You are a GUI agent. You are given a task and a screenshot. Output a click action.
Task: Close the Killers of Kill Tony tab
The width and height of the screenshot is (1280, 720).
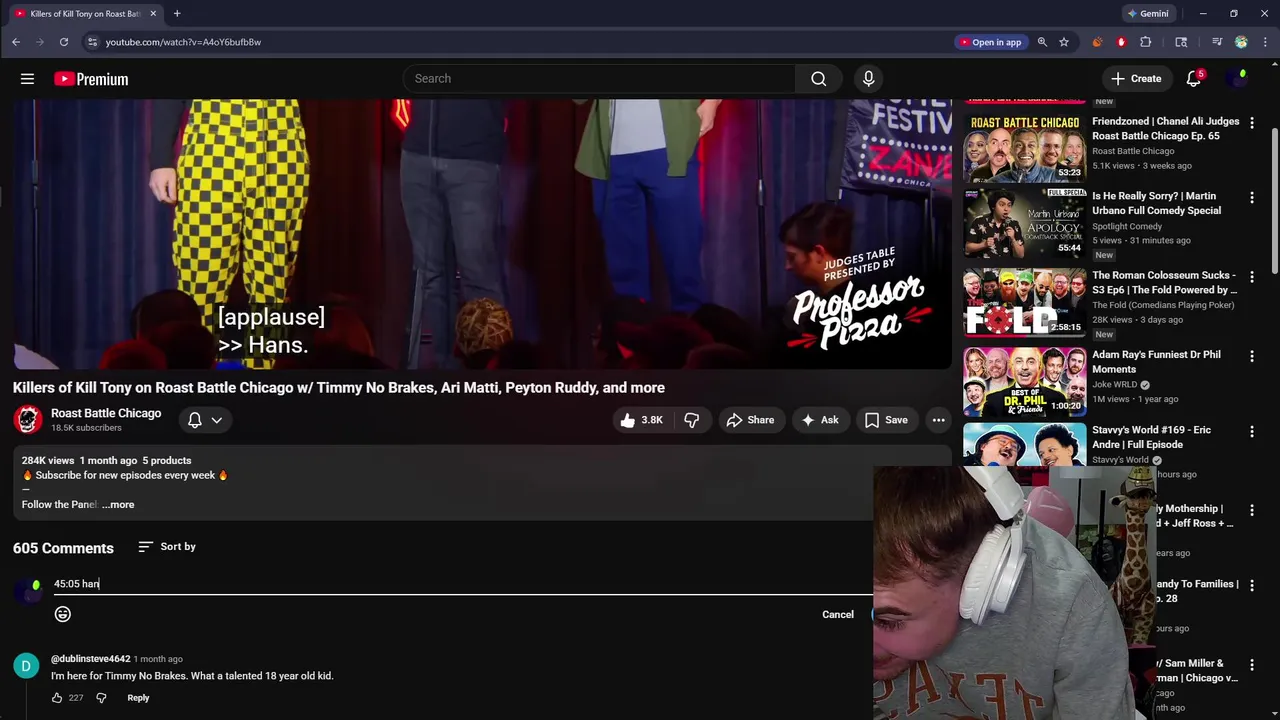point(153,14)
